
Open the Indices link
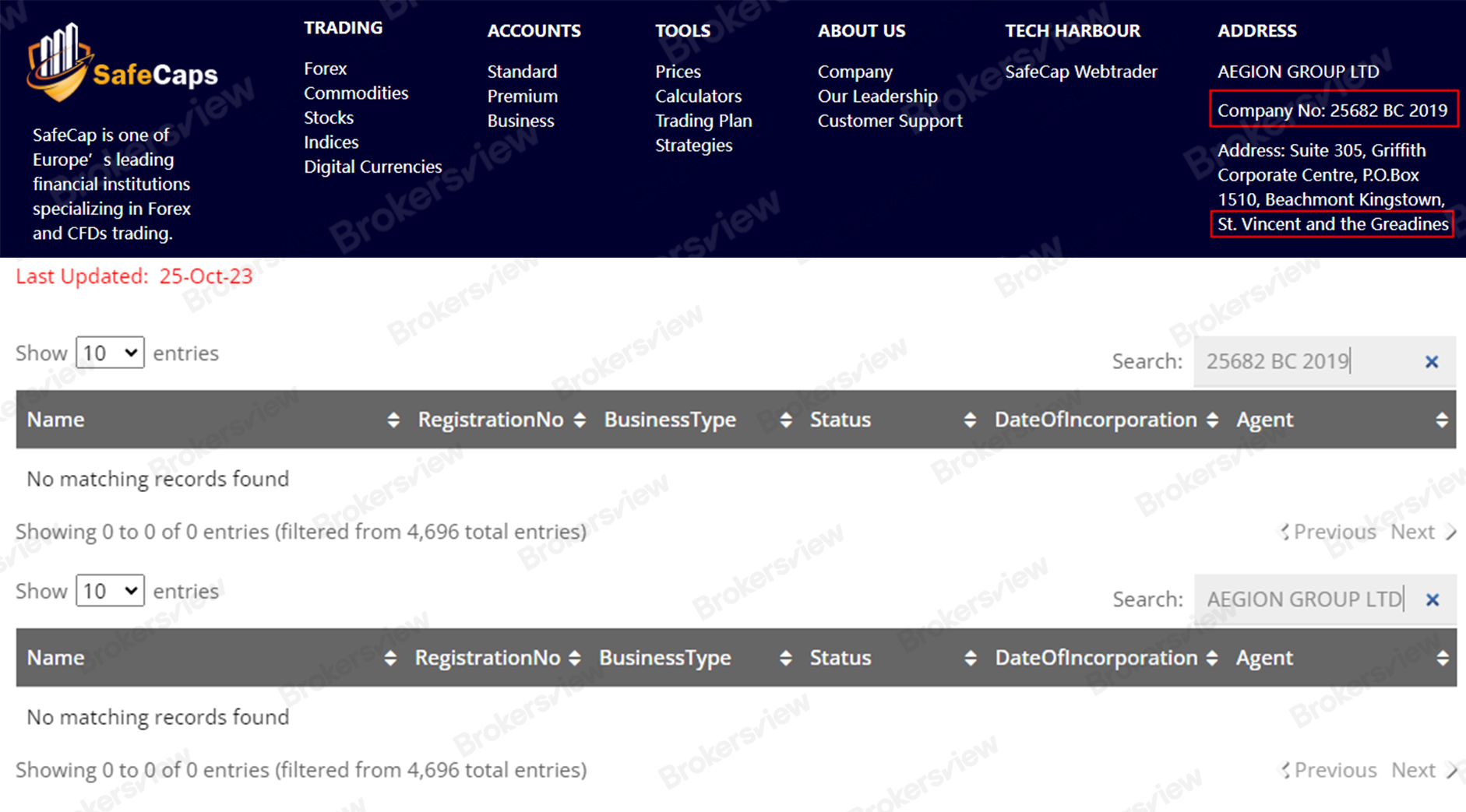point(331,142)
